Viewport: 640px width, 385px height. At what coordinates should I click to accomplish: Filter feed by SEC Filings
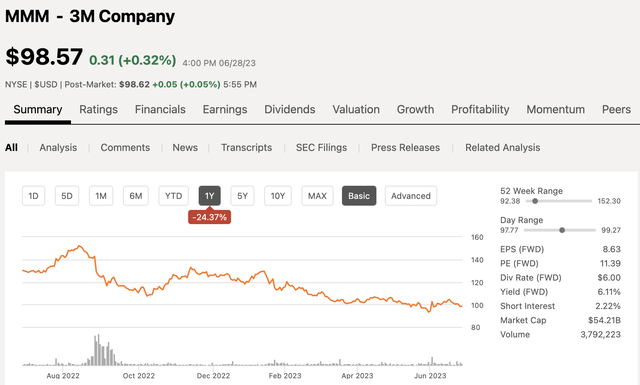tap(321, 147)
